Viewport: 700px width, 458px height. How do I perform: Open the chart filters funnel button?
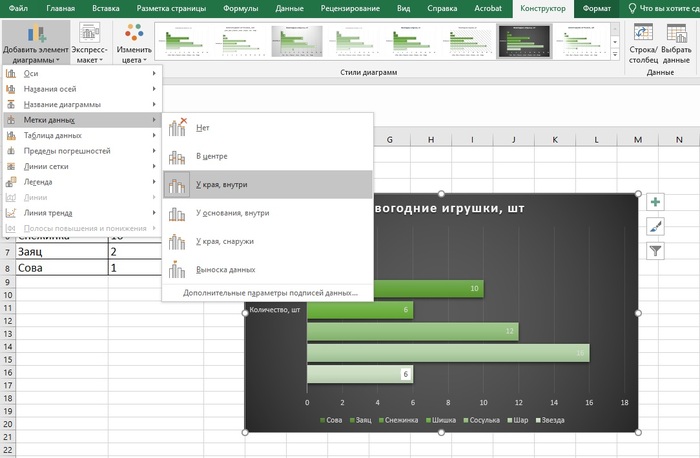(655, 251)
